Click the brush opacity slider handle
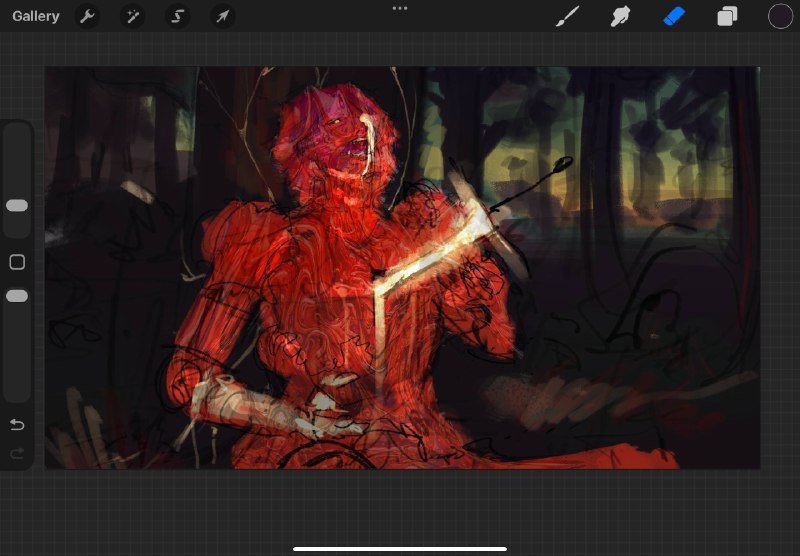 click(17, 296)
